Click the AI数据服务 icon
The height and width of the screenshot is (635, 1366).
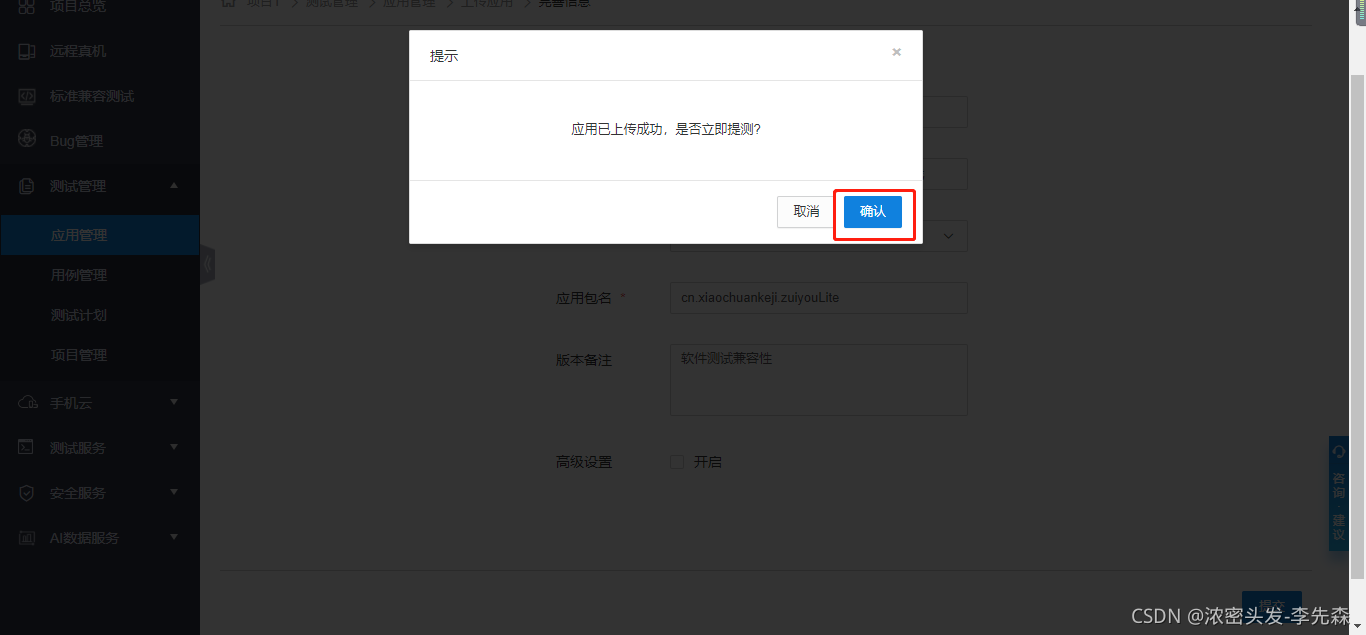[28, 537]
